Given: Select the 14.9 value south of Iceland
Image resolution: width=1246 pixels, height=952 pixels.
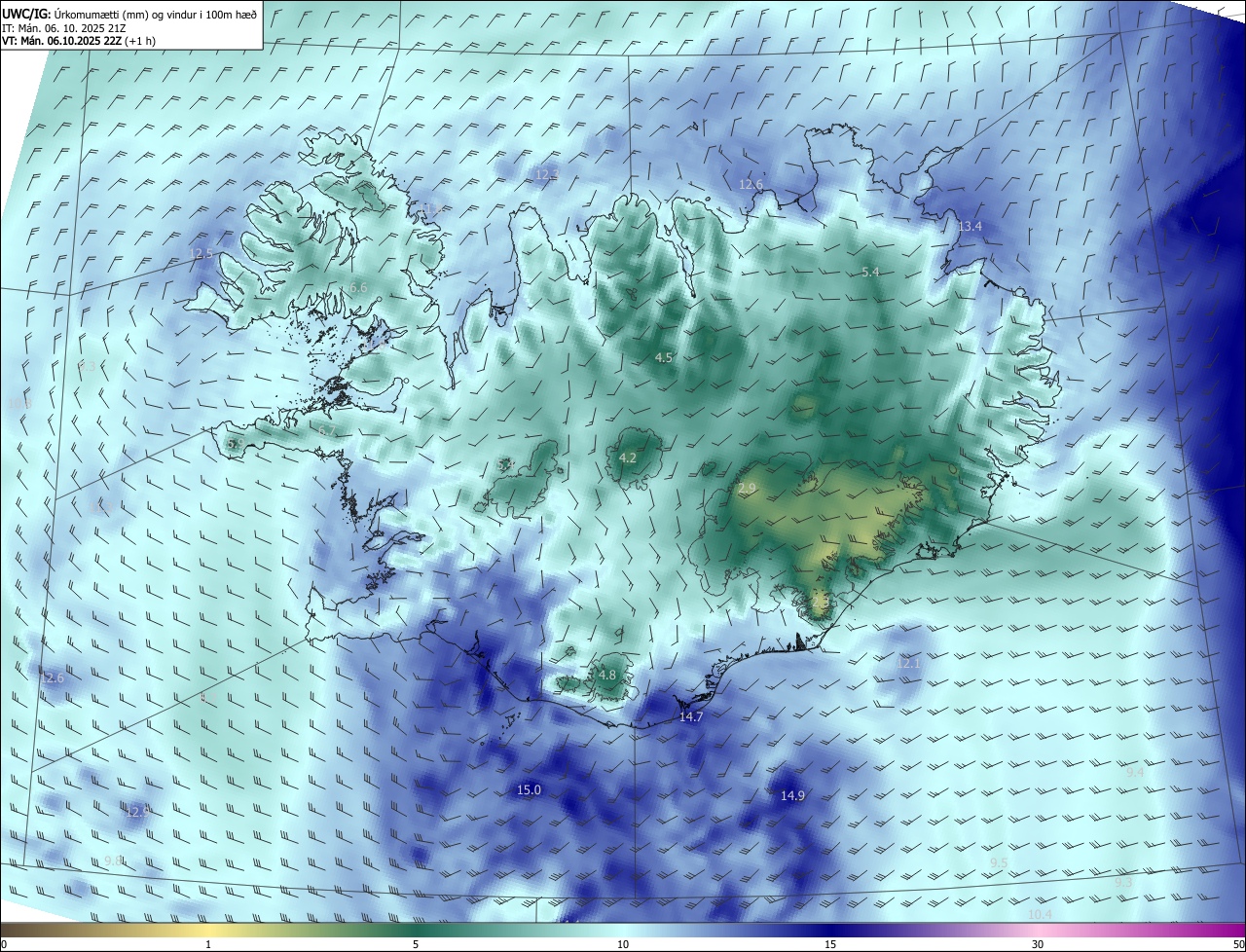Looking at the screenshot, I should click(x=792, y=796).
